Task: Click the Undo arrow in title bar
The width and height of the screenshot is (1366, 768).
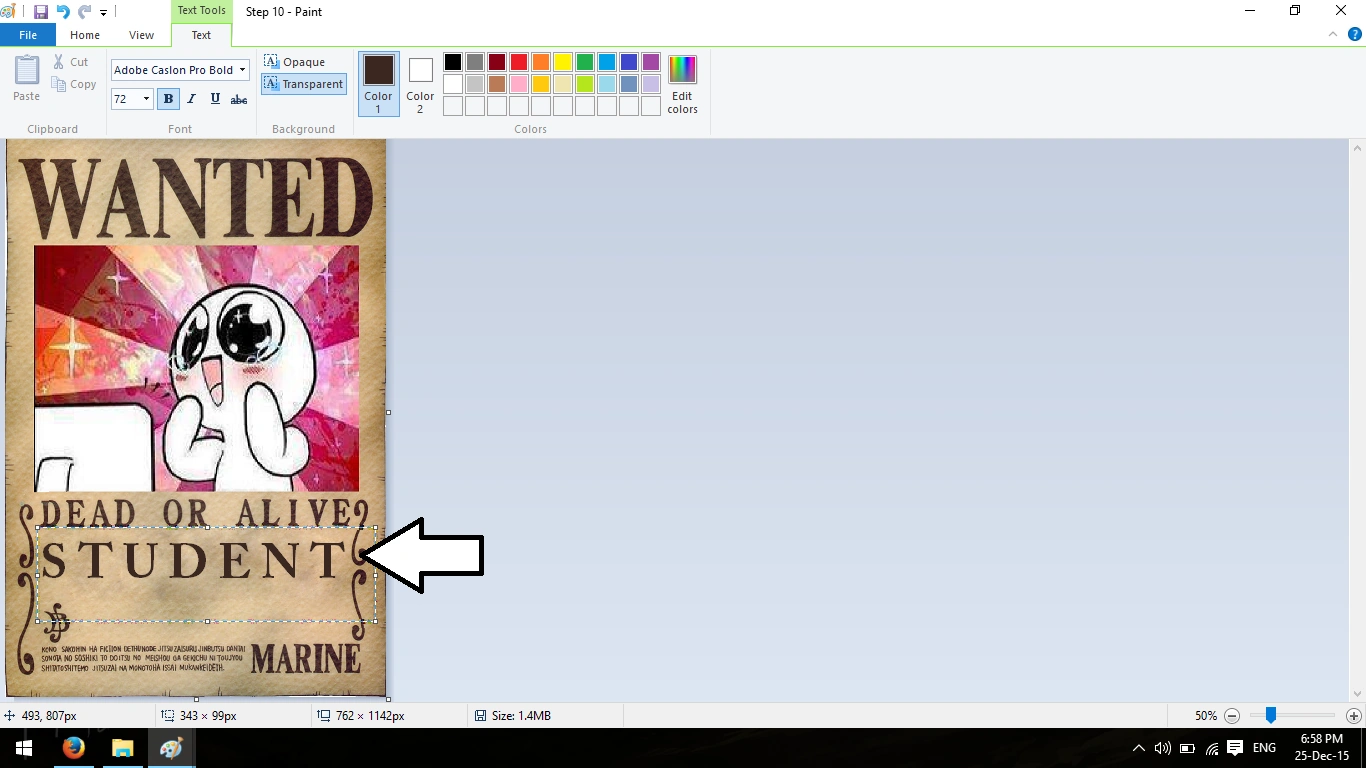Action: click(x=63, y=12)
